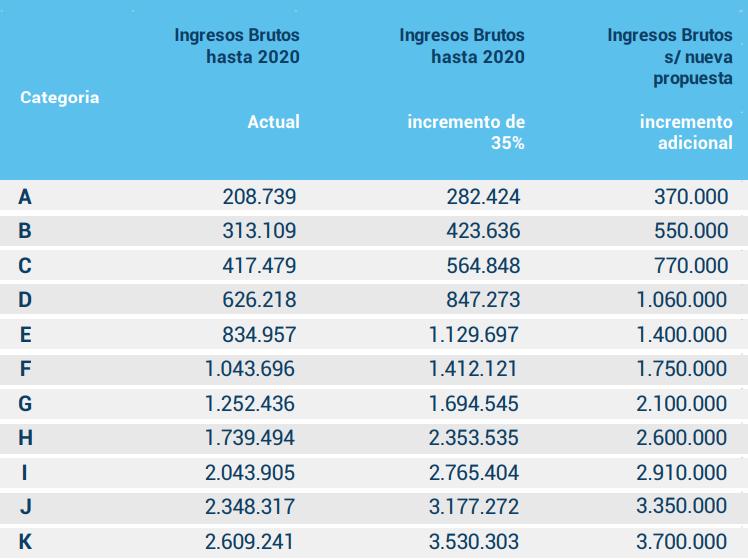Image resolution: width=748 pixels, height=559 pixels.
Task: Click the Categoria column header
Action: [60, 98]
